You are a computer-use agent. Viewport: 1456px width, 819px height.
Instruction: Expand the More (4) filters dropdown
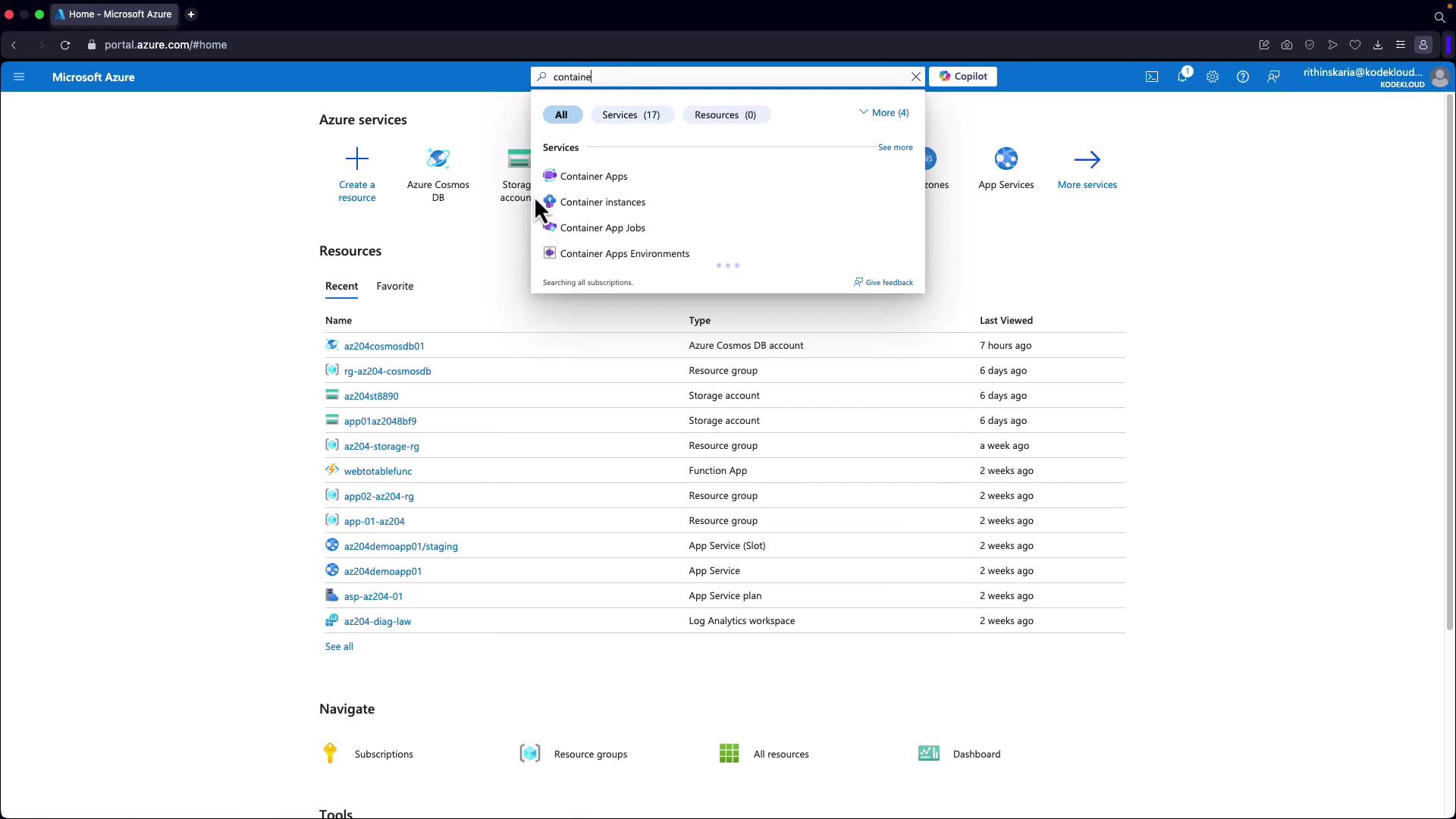pos(884,113)
